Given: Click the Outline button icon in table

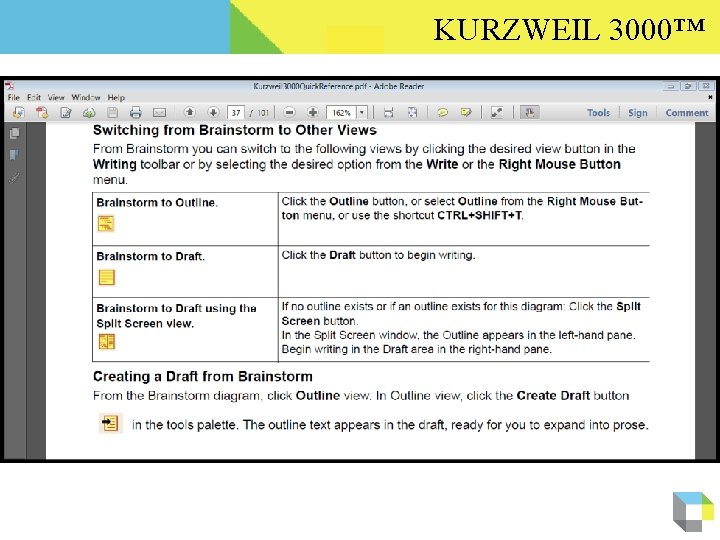Looking at the screenshot, I should [106, 224].
